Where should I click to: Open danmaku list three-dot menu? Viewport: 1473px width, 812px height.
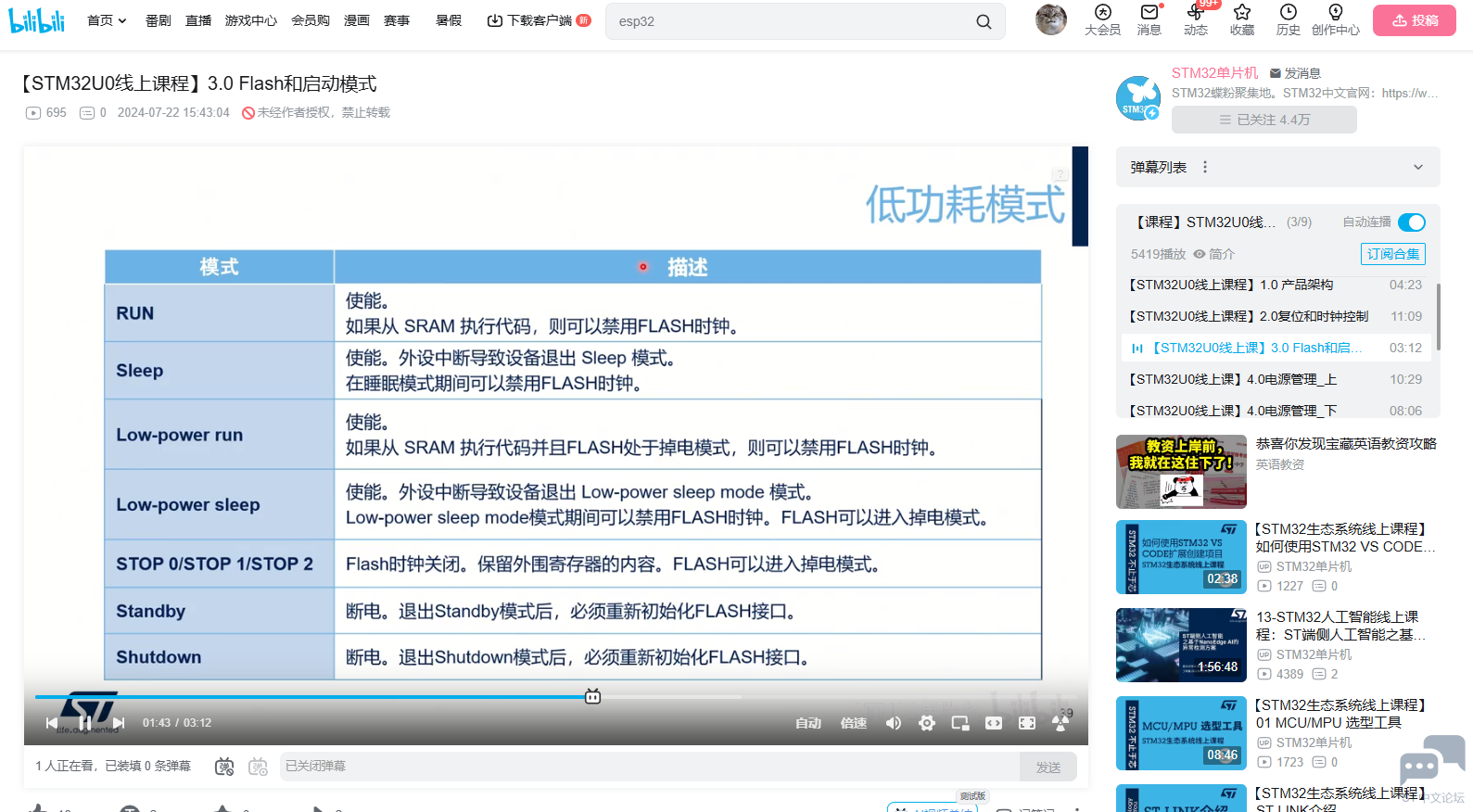tap(1205, 167)
